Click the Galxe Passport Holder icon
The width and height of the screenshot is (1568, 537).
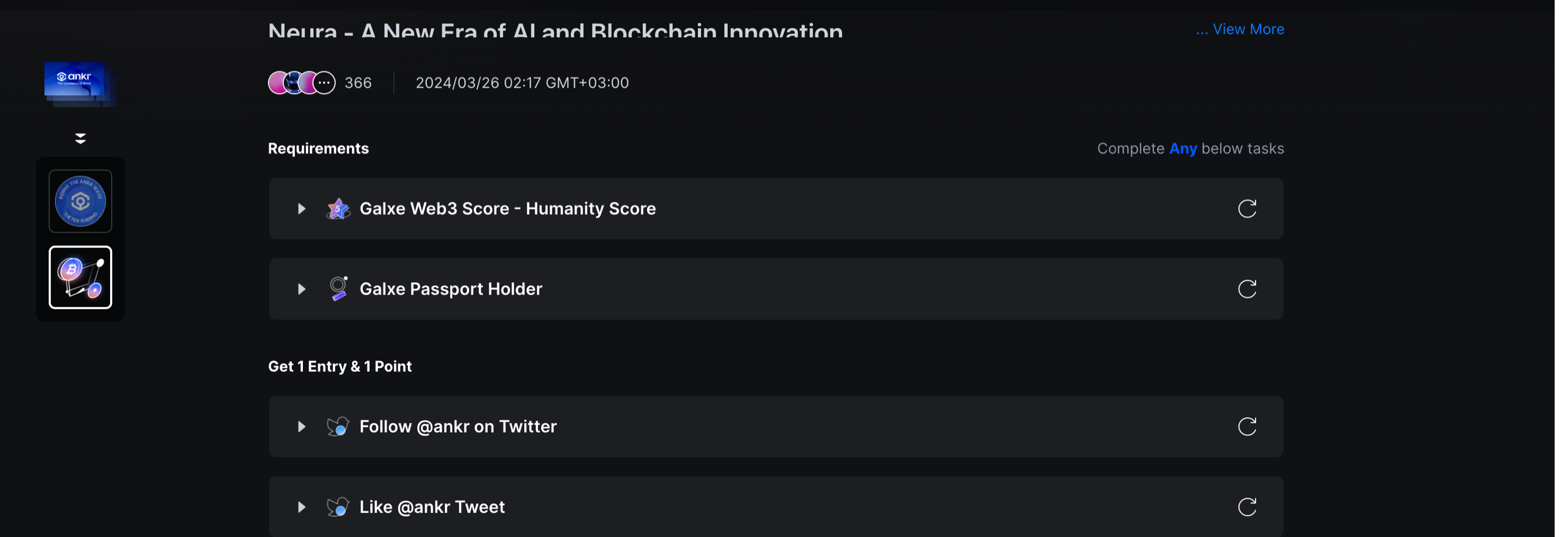pyautogui.click(x=338, y=288)
